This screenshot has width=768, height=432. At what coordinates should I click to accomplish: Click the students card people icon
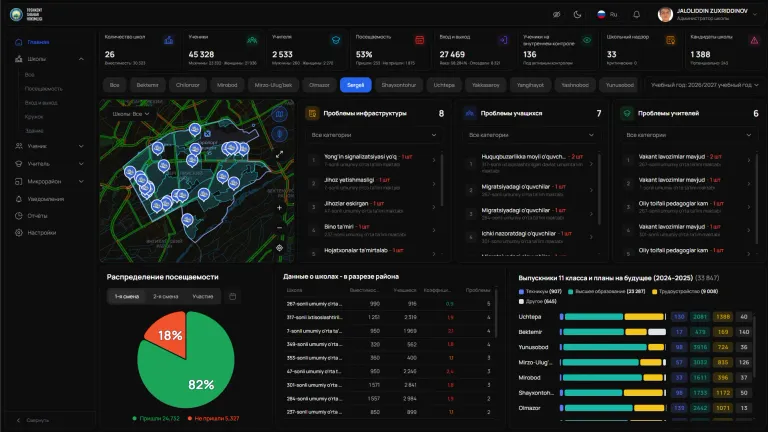tap(252, 40)
